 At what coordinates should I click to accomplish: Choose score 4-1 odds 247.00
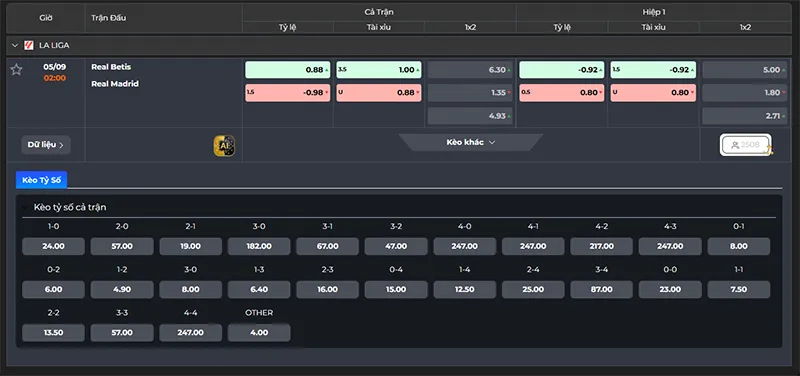click(x=533, y=246)
